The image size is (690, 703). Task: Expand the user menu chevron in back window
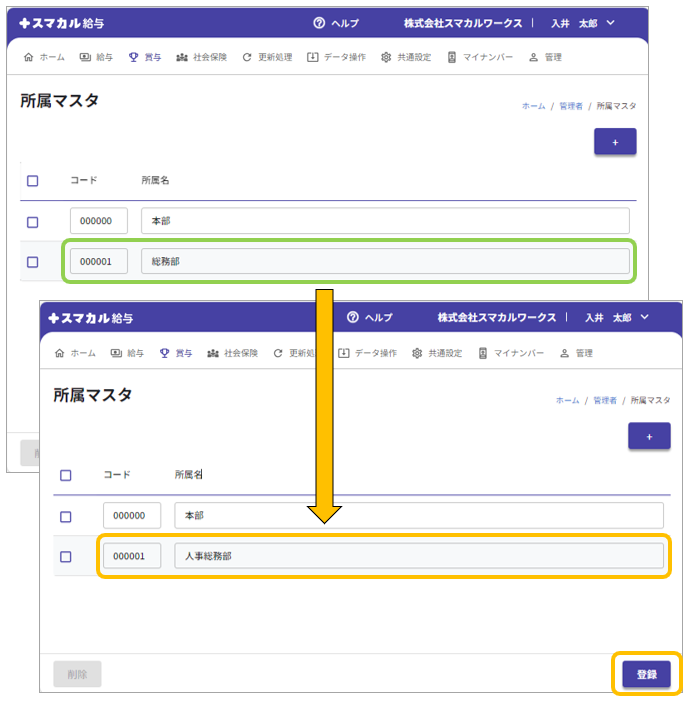click(610, 22)
